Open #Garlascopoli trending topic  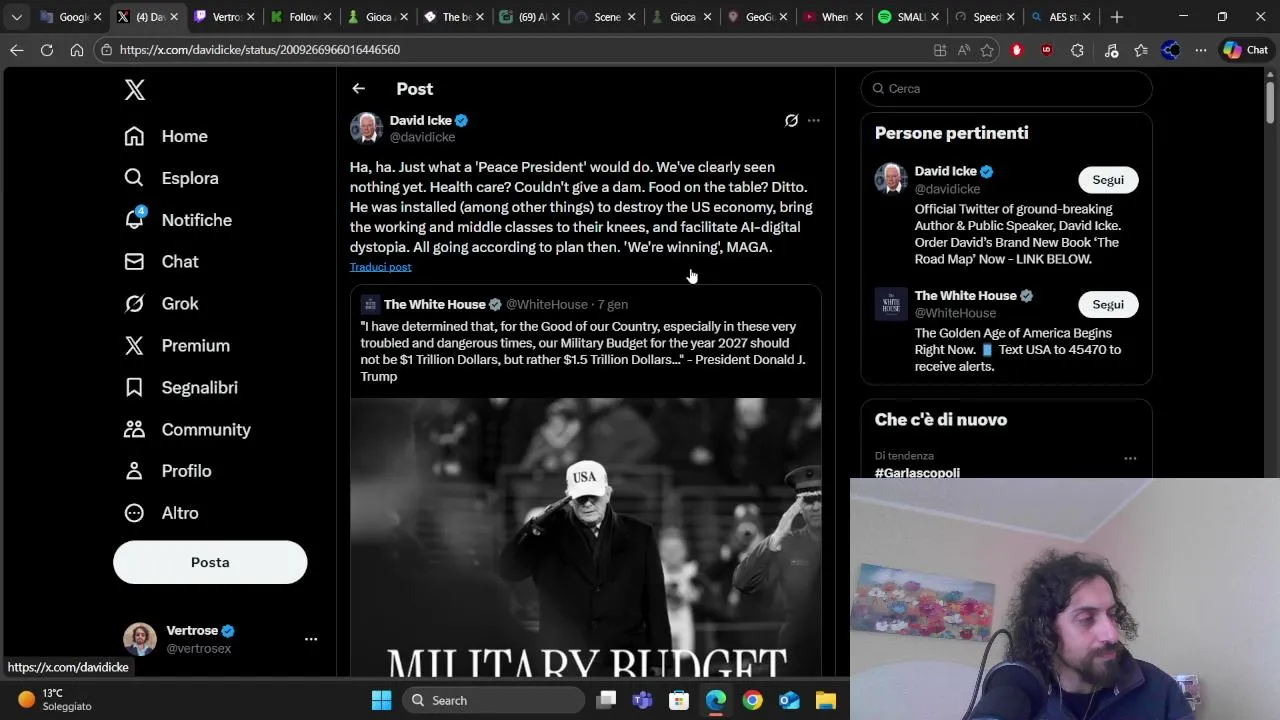pos(917,472)
